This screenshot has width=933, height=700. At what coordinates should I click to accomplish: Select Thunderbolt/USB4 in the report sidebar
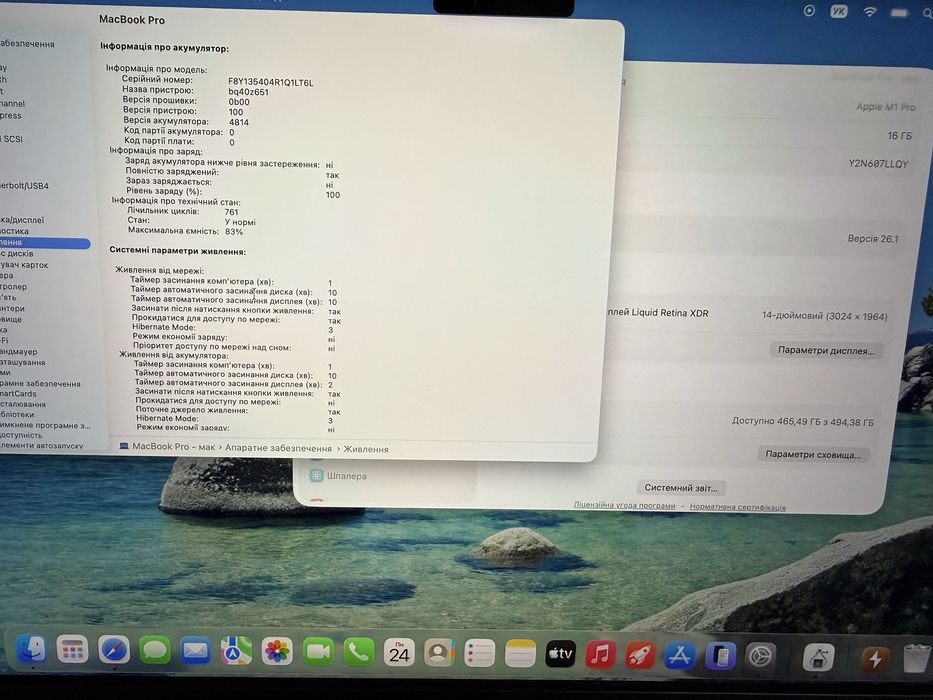point(24,186)
